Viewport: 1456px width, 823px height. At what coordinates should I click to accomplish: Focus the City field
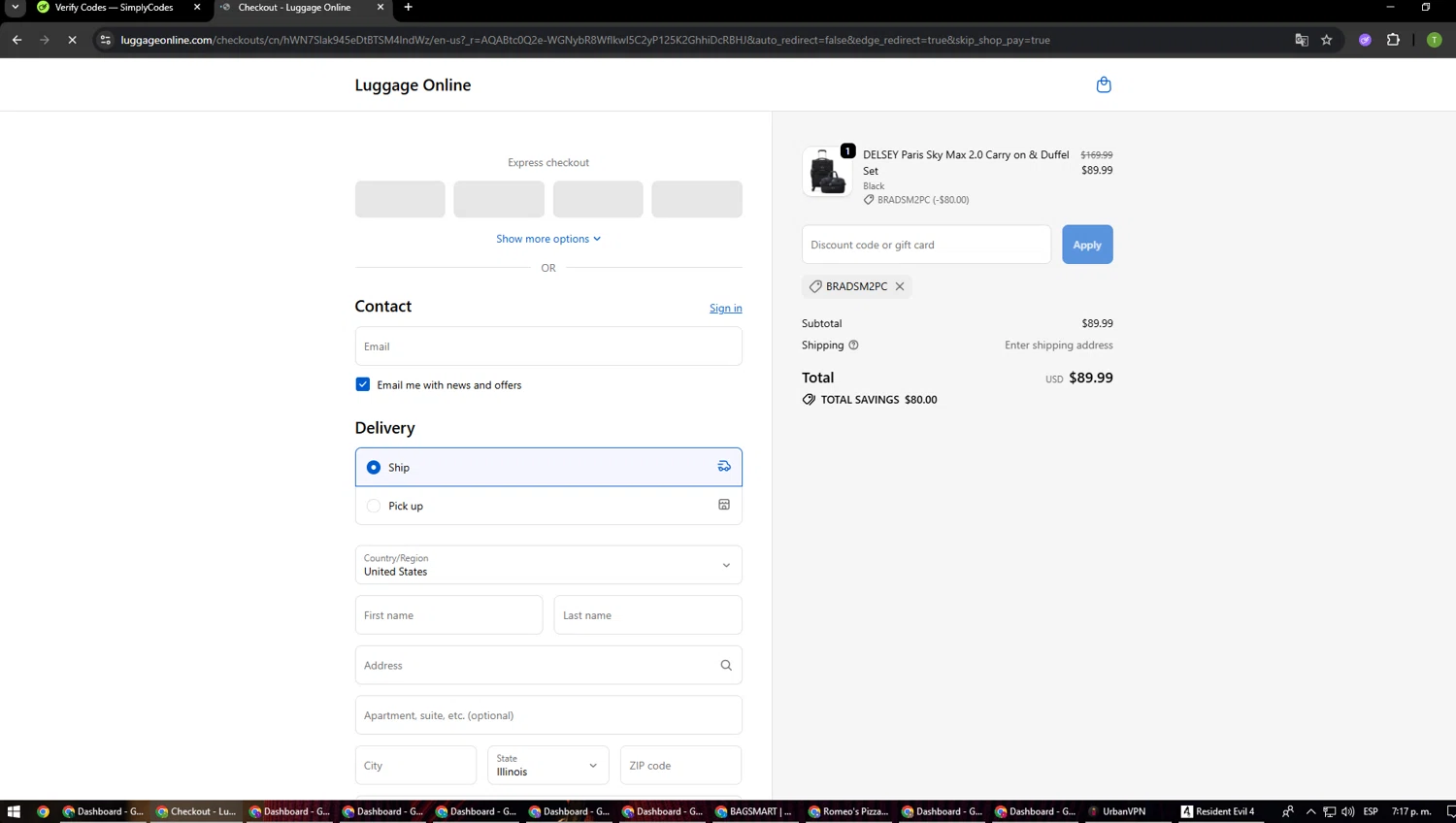point(415,765)
